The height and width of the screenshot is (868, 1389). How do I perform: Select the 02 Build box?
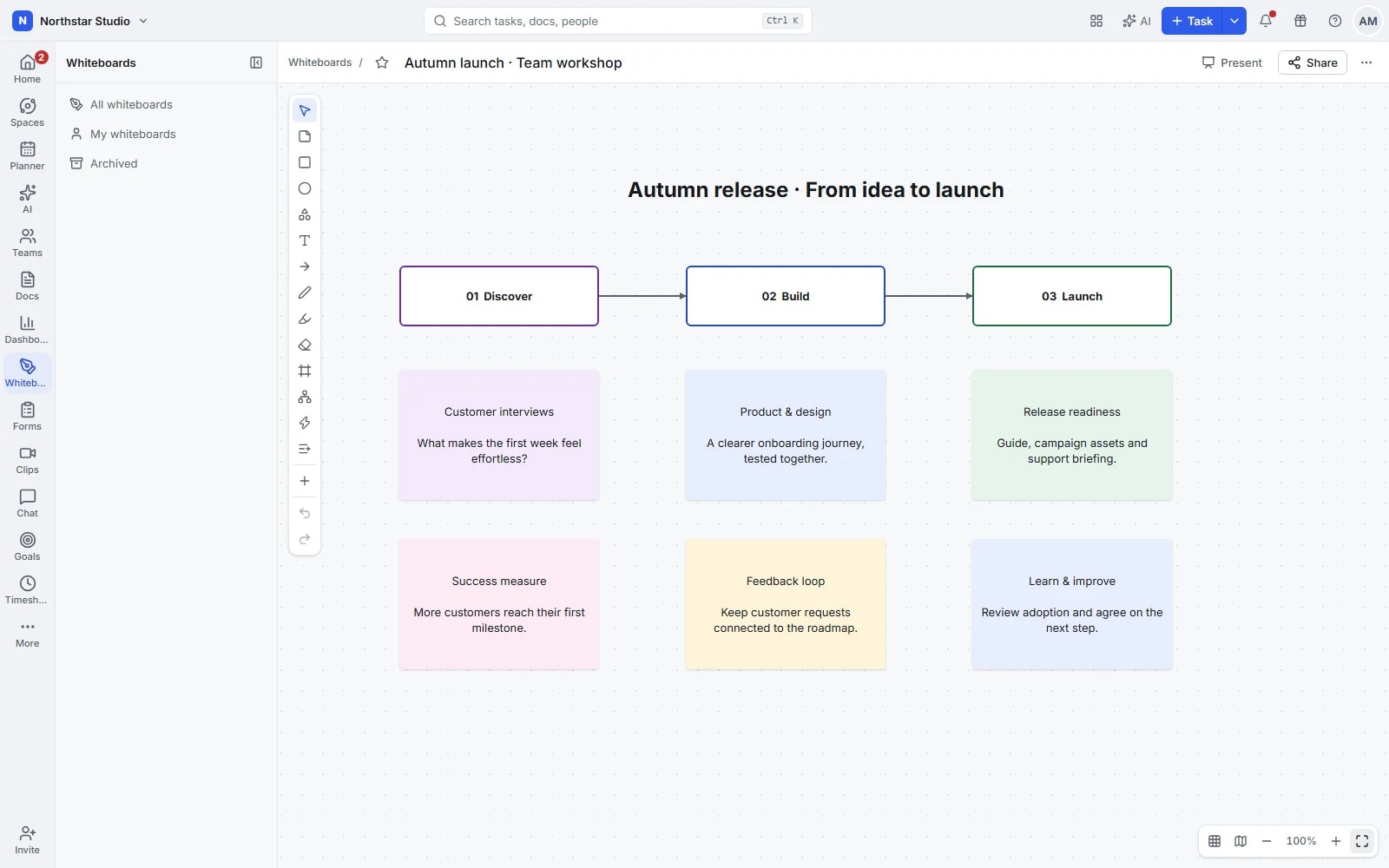786,296
